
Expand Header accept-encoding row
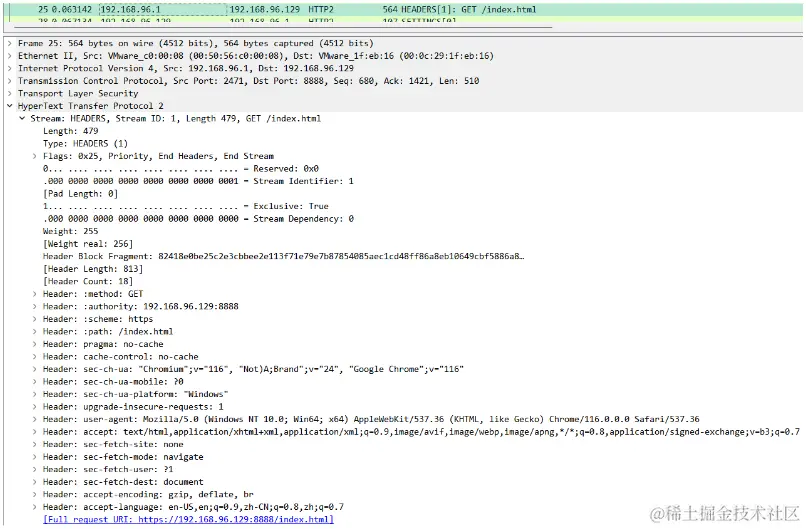tap(34, 495)
